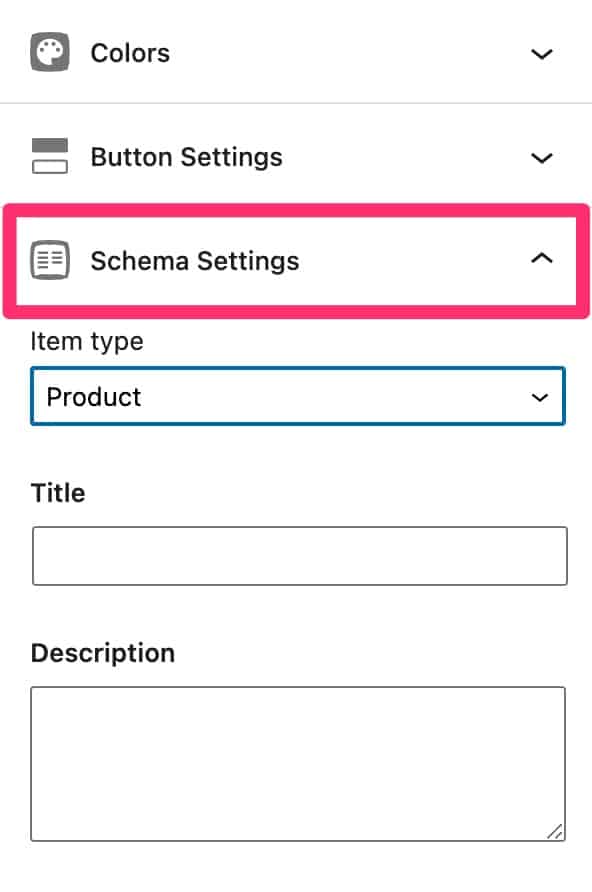592x892 pixels.
Task: Select the Colors panel heading text
Action: (x=130, y=53)
